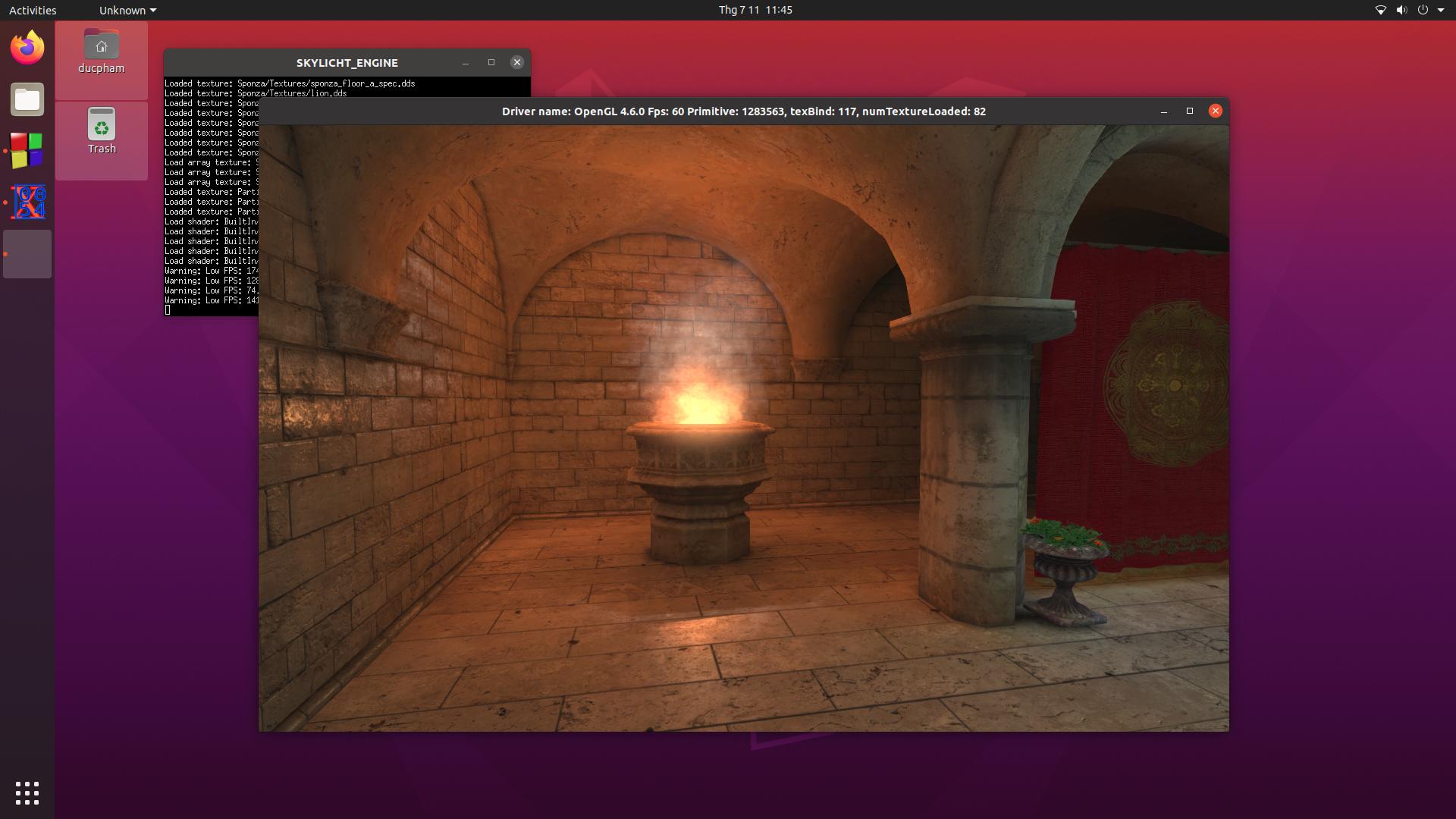Click the SKYLICHT_ENGINE title bar
The width and height of the screenshot is (1456, 819).
click(347, 63)
